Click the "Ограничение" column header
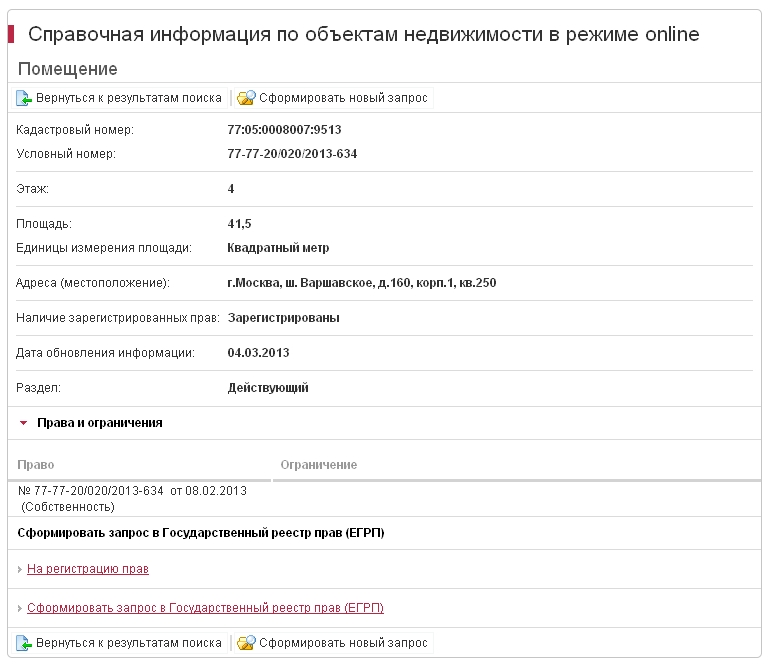This screenshot has height=665, width=772. tap(318, 465)
